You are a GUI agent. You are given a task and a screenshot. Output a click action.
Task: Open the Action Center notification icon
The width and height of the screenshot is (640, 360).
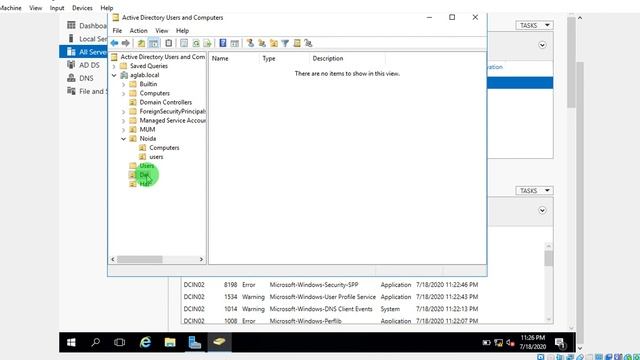click(x=560, y=343)
